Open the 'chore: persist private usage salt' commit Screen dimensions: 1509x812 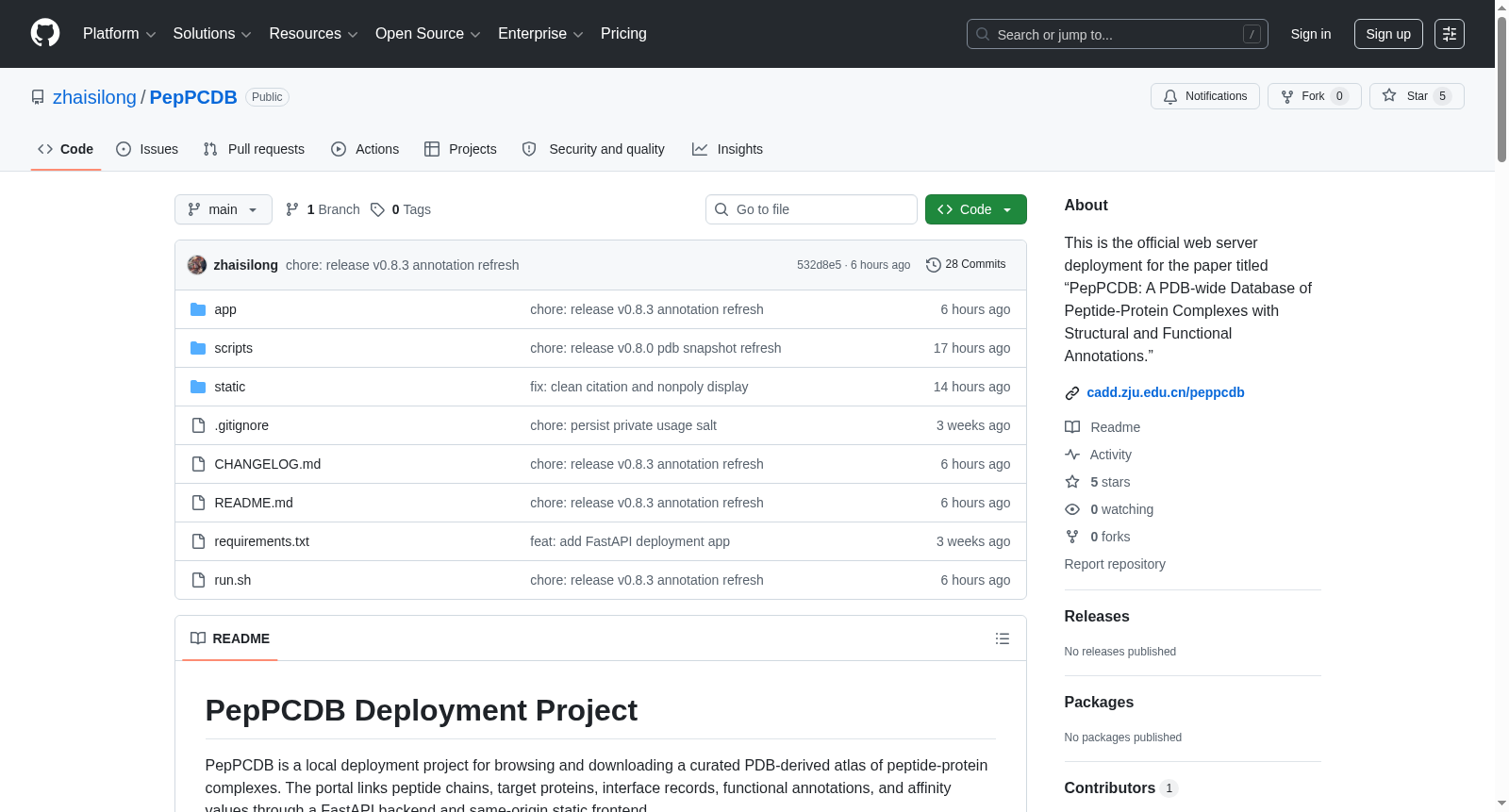(623, 425)
